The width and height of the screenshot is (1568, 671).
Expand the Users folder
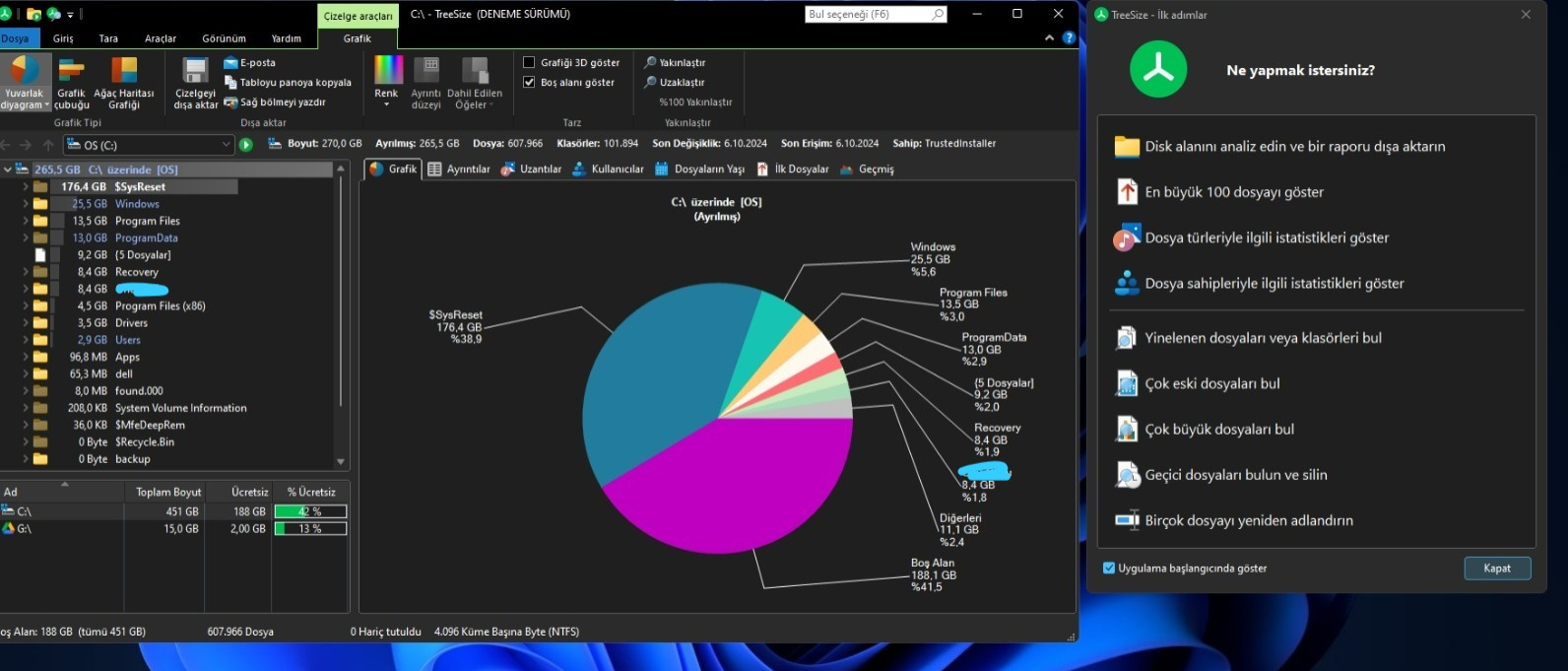tap(25, 340)
